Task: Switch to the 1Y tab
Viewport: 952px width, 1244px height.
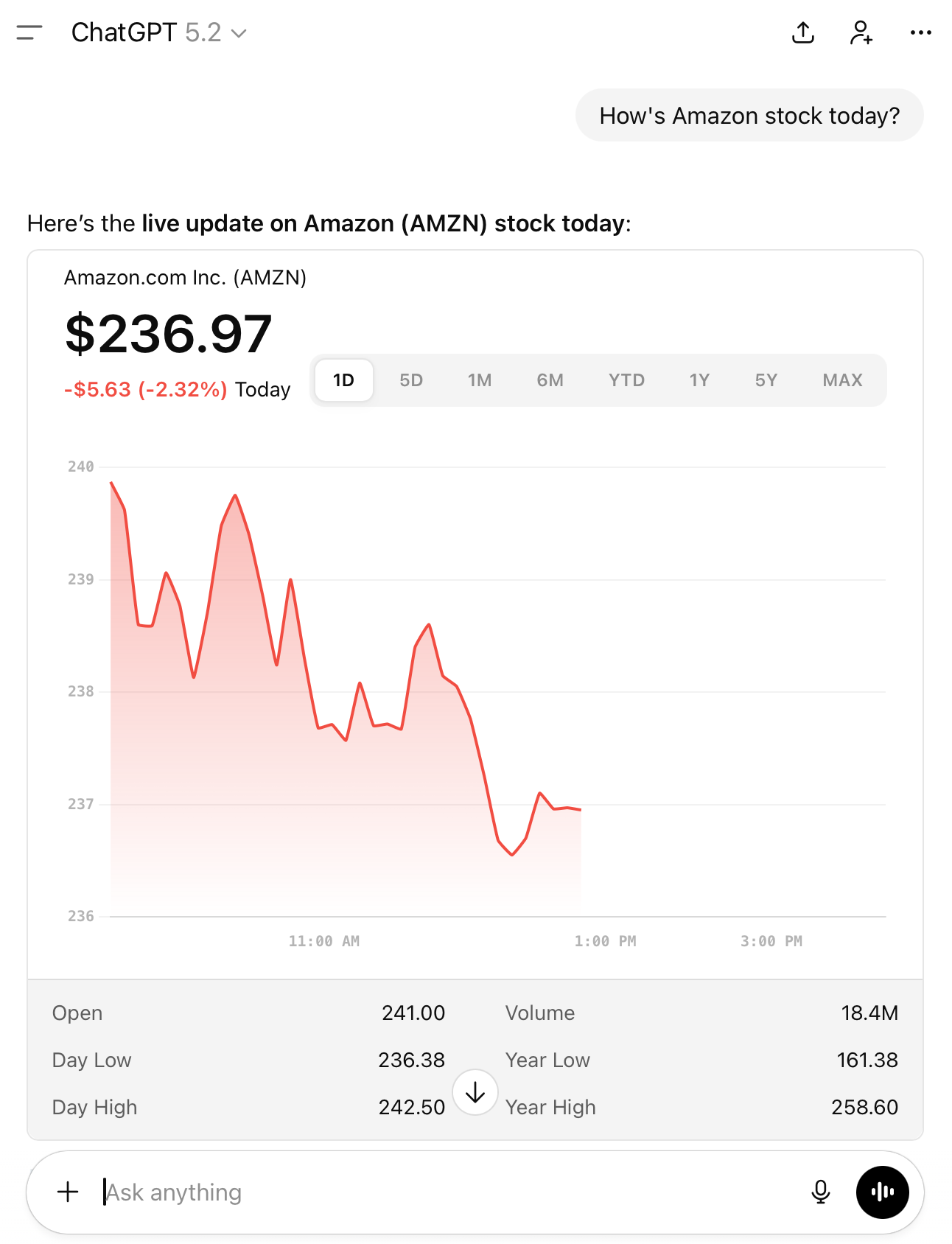Action: click(699, 380)
